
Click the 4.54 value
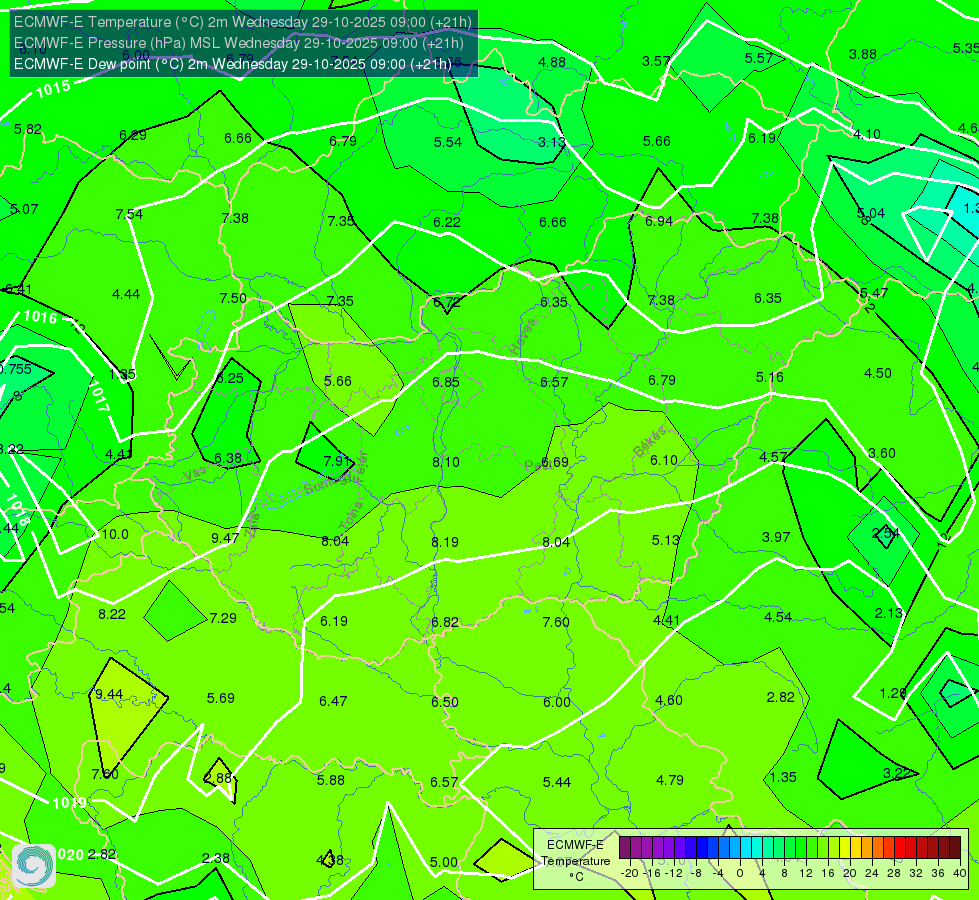[778, 617]
